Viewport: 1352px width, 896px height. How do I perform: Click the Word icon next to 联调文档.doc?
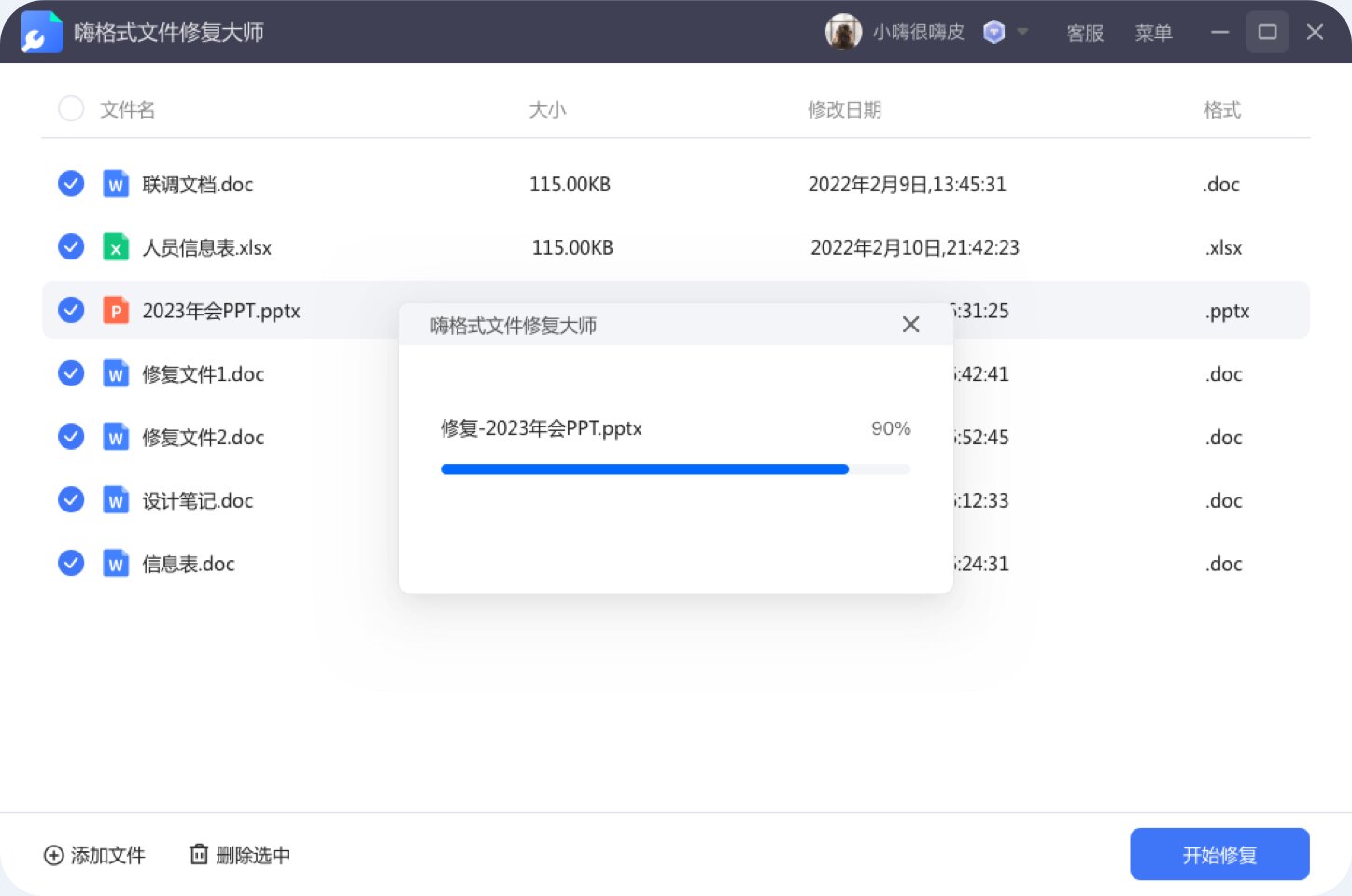coord(116,184)
